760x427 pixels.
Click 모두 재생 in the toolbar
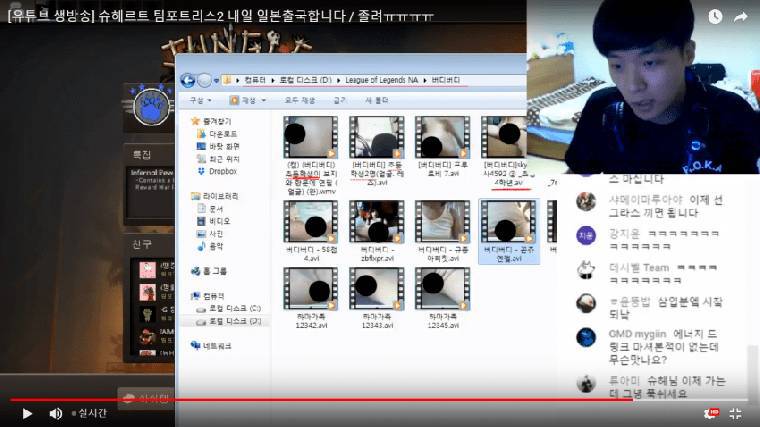300,100
